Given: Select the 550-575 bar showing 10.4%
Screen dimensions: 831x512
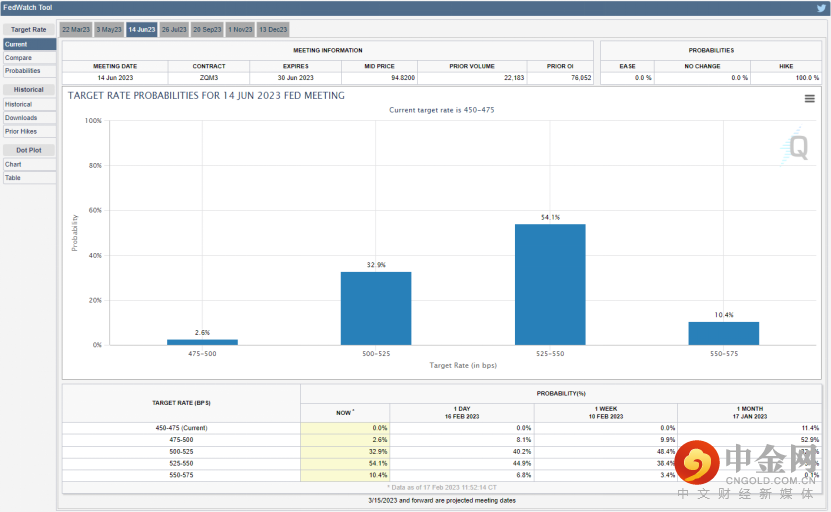Looking at the screenshot, I should [x=723, y=333].
